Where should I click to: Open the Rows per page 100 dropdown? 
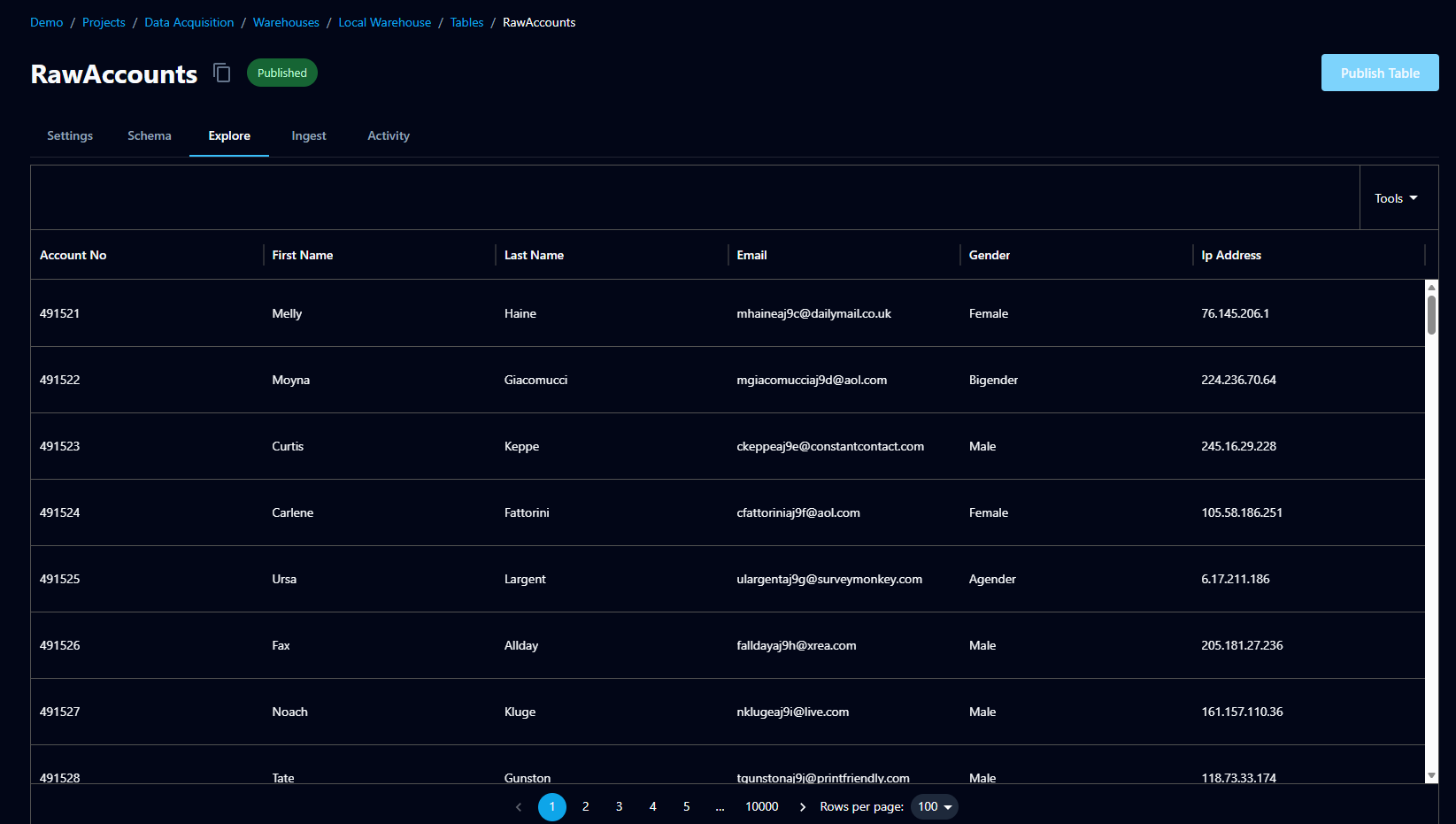(x=935, y=807)
